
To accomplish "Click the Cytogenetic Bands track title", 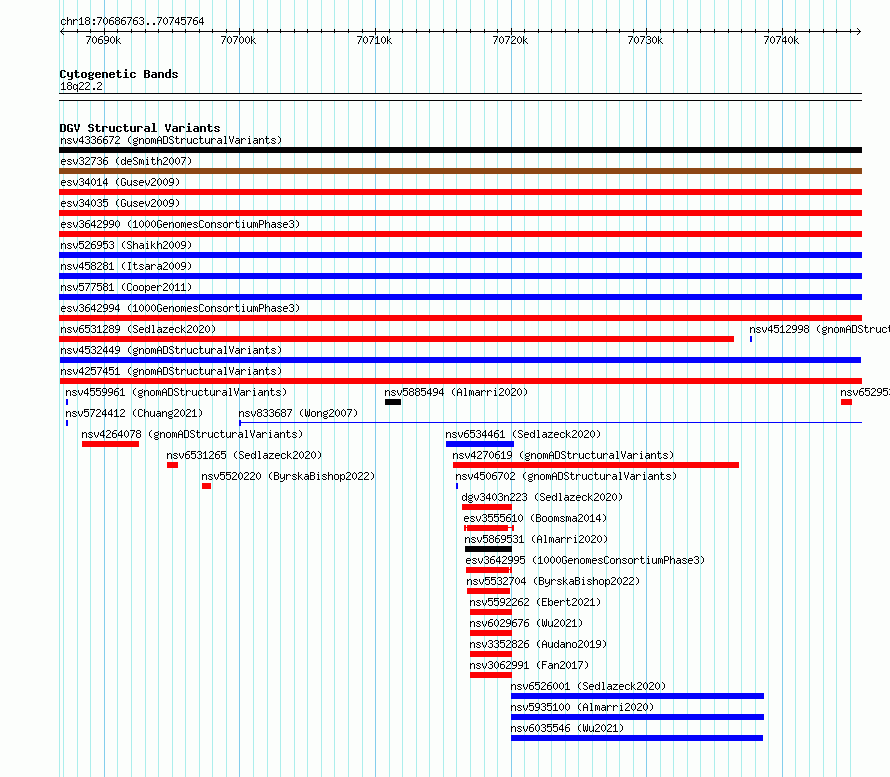I will click(x=119, y=74).
